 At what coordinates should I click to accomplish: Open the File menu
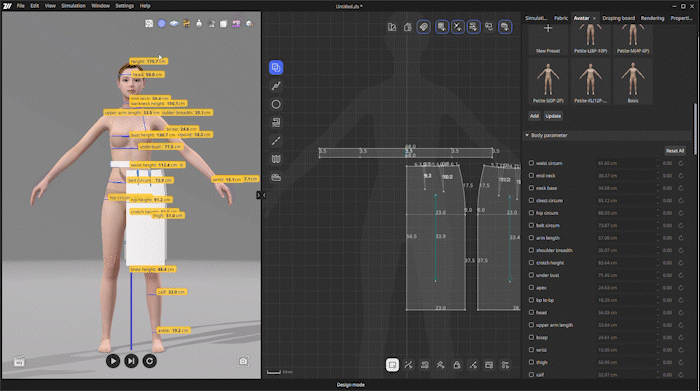(x=21, y=6)
